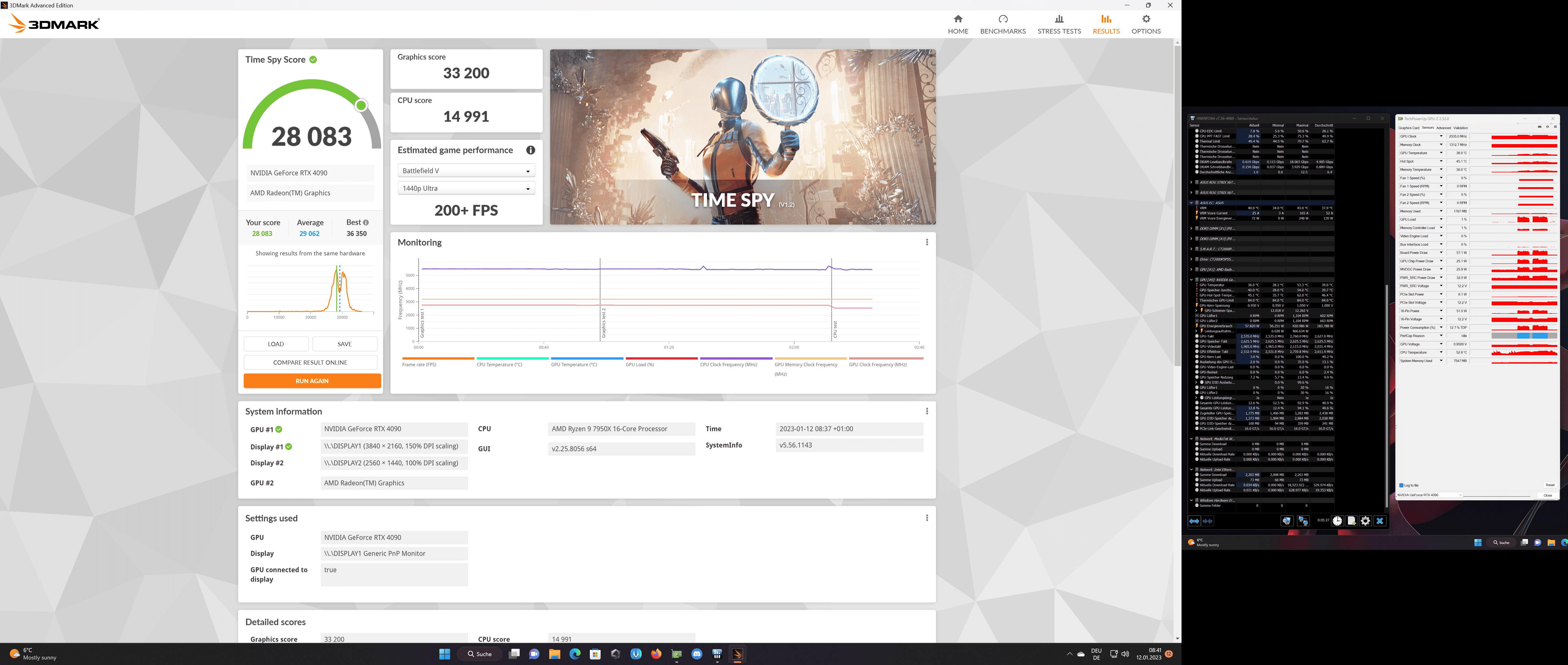Click the SAVE result button
Screen dimensions: 1568x665
(345, 344)
